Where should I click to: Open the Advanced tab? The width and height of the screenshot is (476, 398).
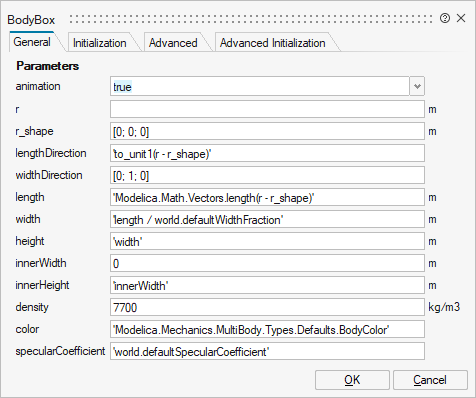coord(173,43)
